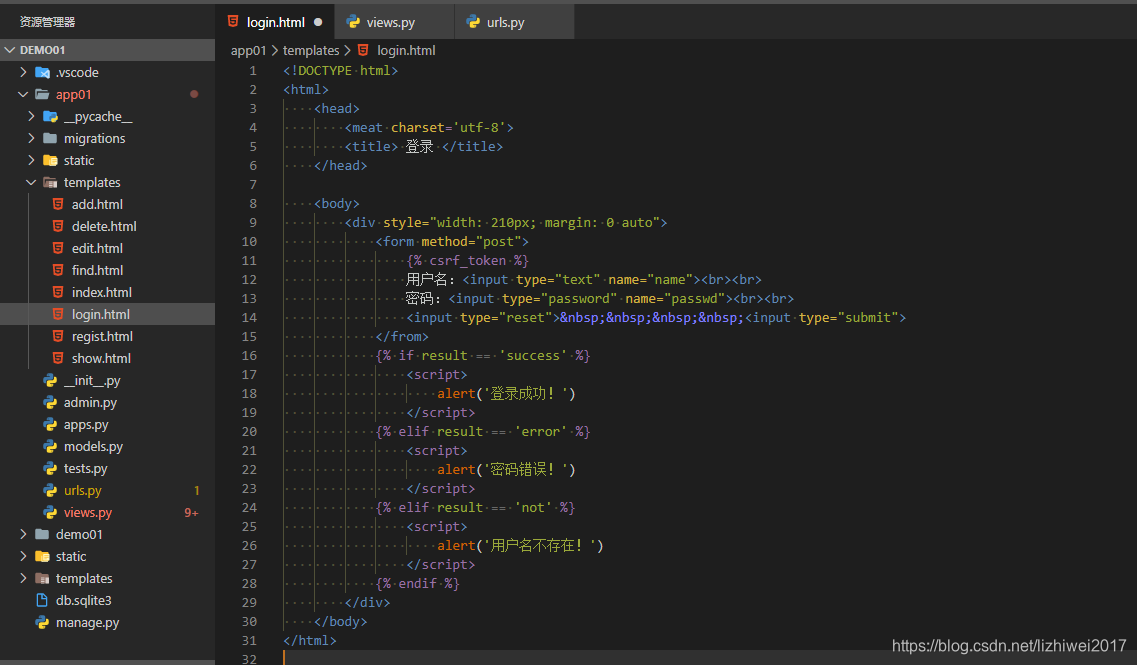Click the HTML5 icon beside delete.html
The width and height of the screenshot is (1137, 665).
[x=58, y=226]
